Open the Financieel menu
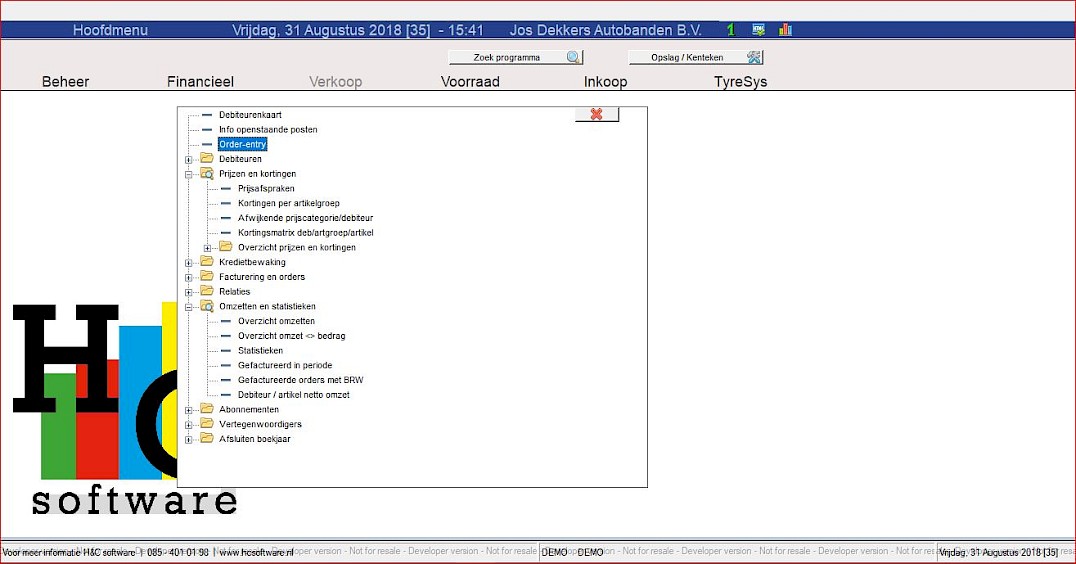This screenshot has width=1076, height=564. point(200,82)
